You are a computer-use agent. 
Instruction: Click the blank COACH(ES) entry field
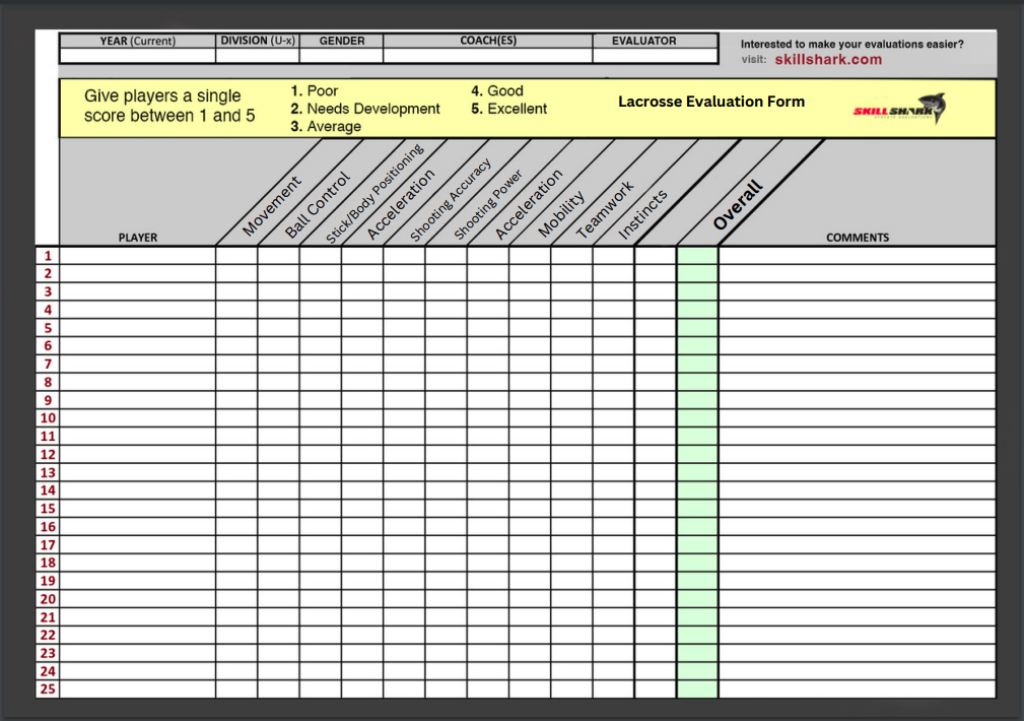487,57
